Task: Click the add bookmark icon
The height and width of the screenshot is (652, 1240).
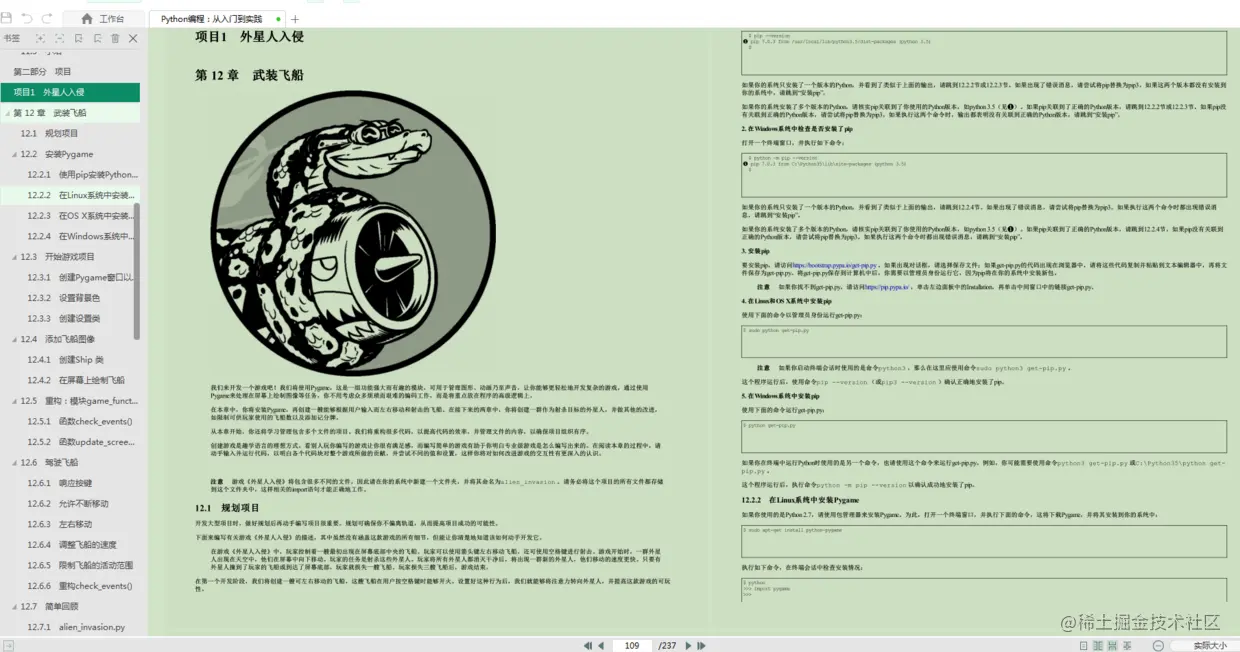Action: [x=77, y=38]
